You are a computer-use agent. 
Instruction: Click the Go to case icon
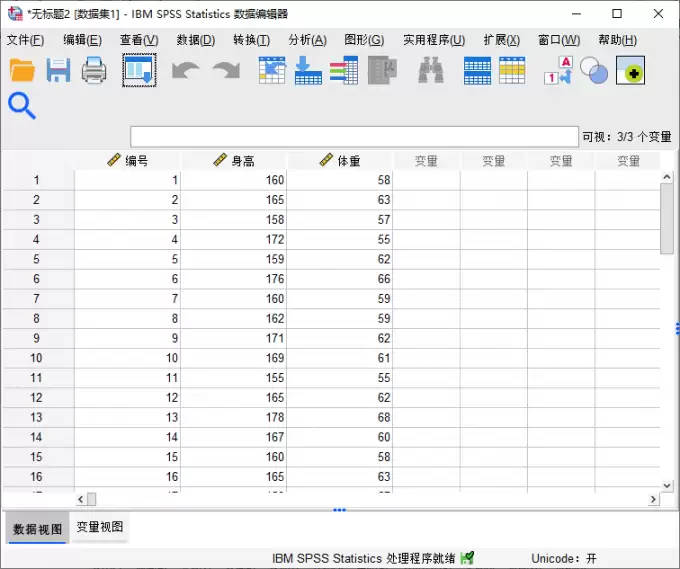[272, 70]
